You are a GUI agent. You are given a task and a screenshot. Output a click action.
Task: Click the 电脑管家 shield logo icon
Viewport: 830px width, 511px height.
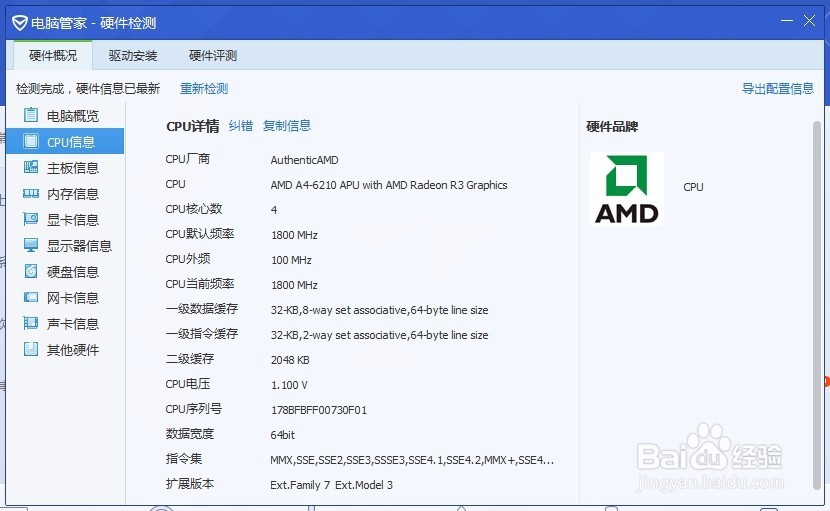pyautogui.click(x=20, y=23)
